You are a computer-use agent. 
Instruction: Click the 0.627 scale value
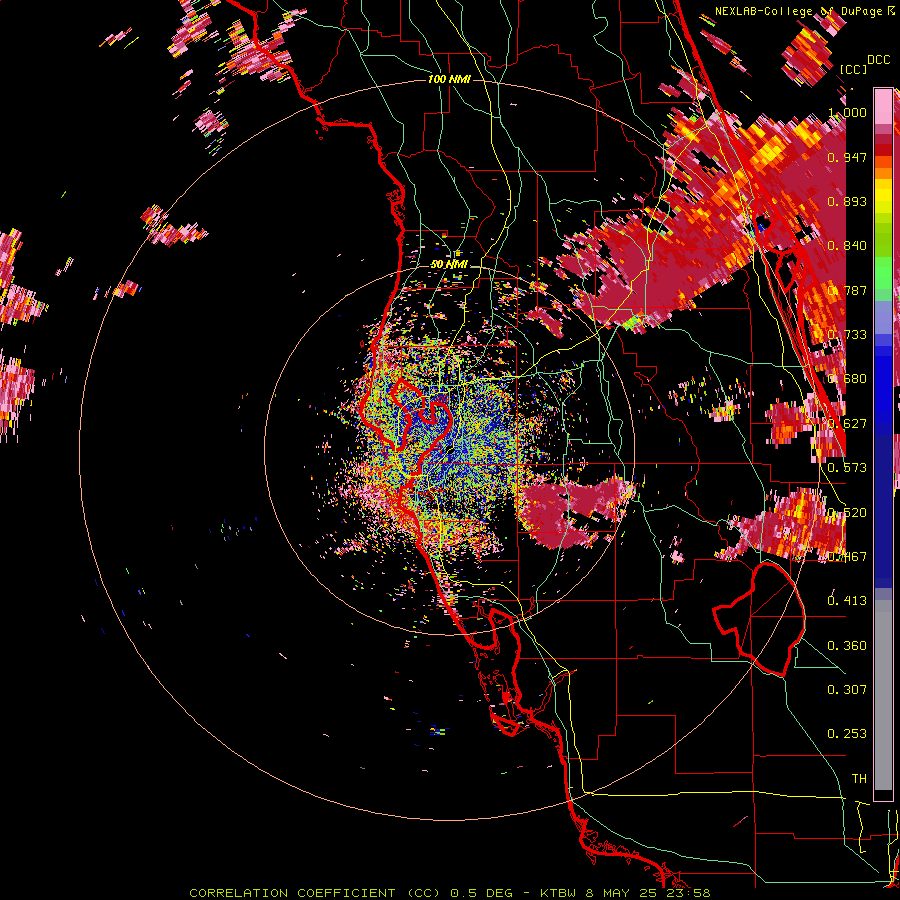point(847,423)
